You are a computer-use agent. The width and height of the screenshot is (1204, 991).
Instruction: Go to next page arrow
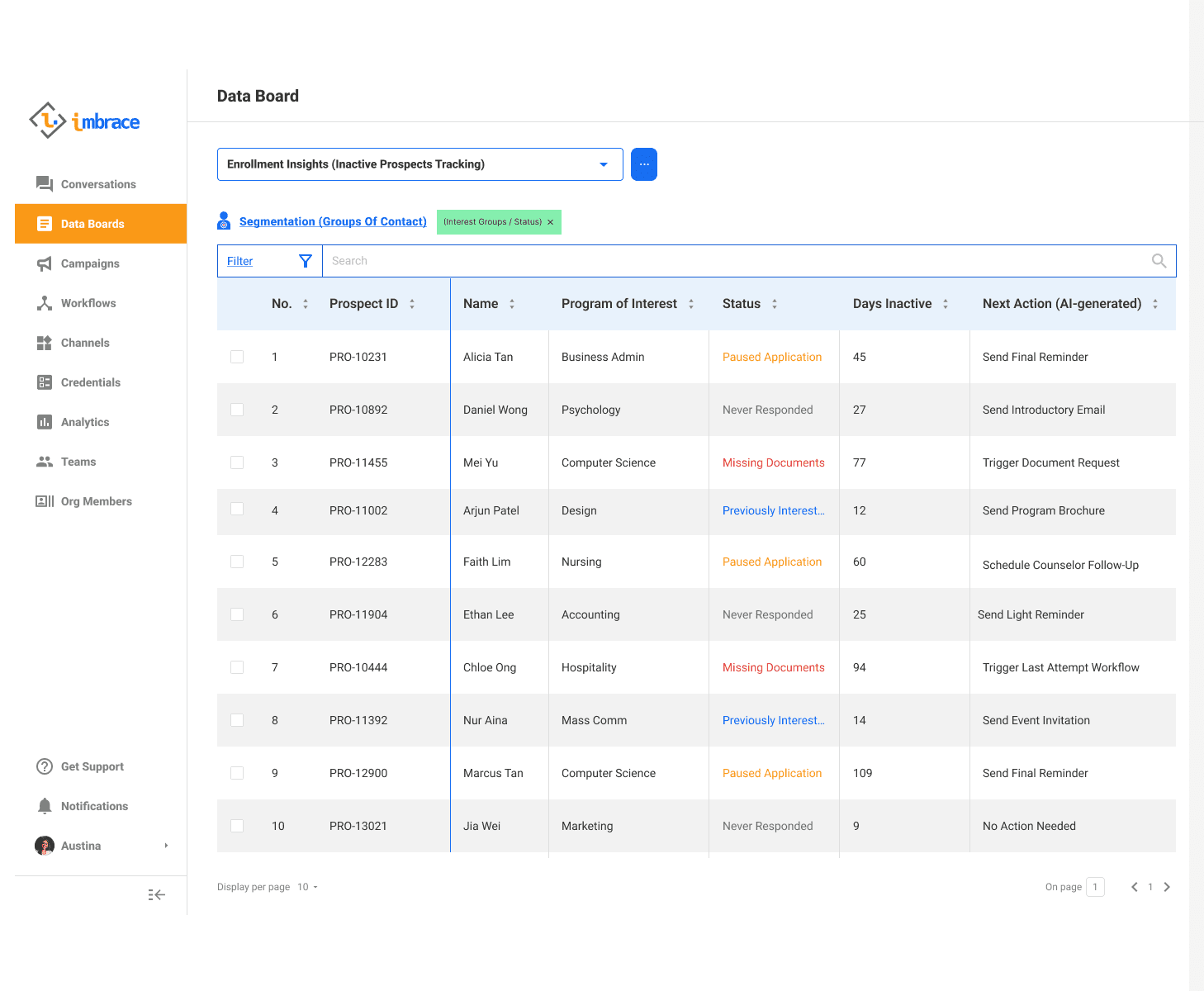tap(1167, 887)
